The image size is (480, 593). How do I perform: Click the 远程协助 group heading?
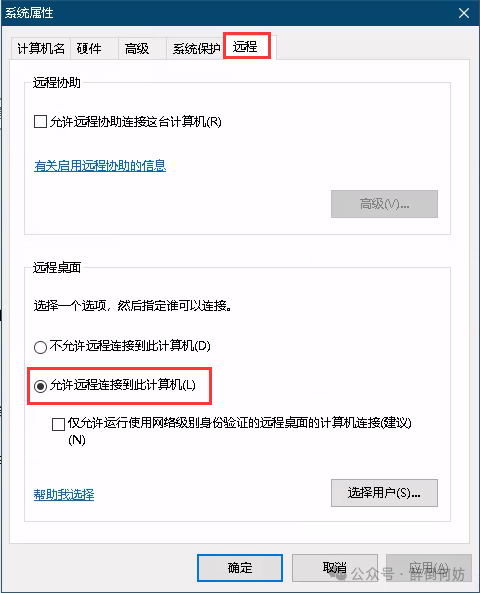point(57,82)
